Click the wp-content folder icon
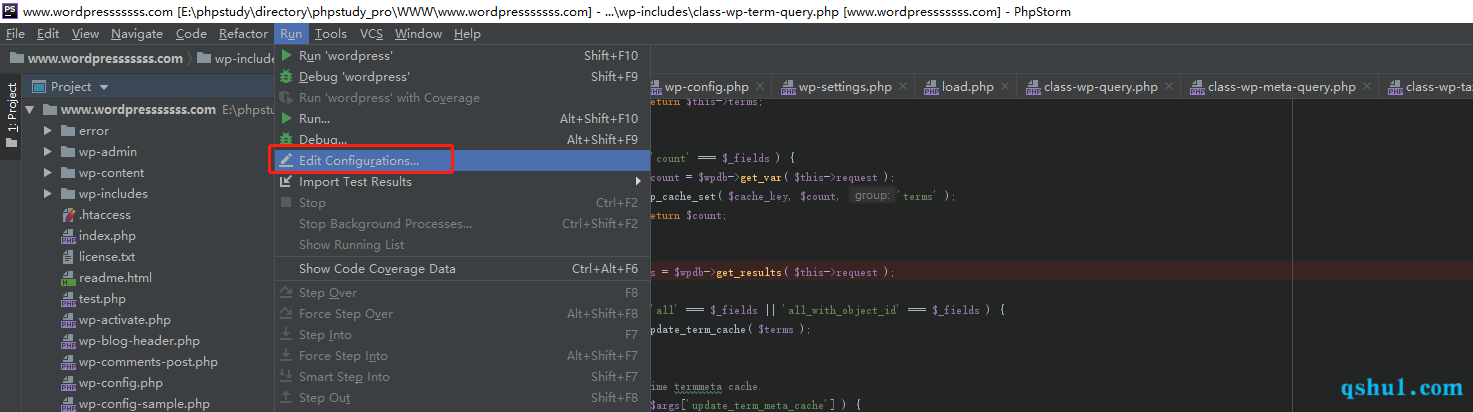1473x412 pixels. tap(68, 173)
